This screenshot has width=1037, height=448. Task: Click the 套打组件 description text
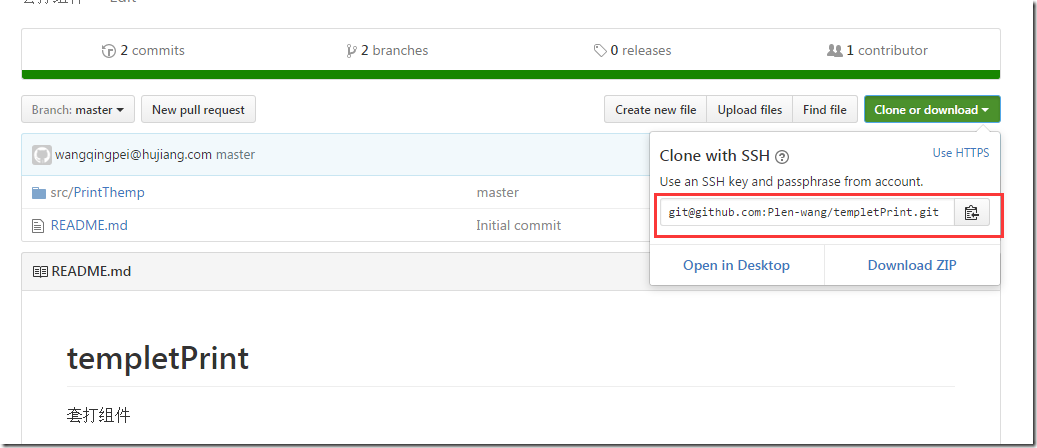(99, 416)
